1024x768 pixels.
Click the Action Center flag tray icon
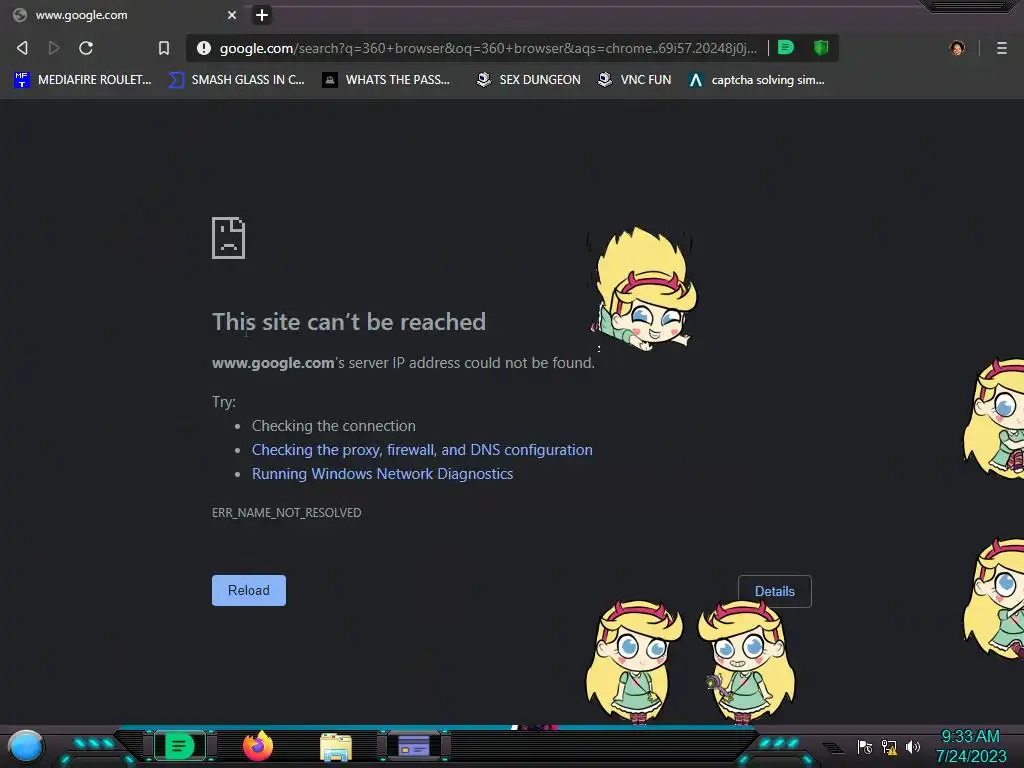865,747
